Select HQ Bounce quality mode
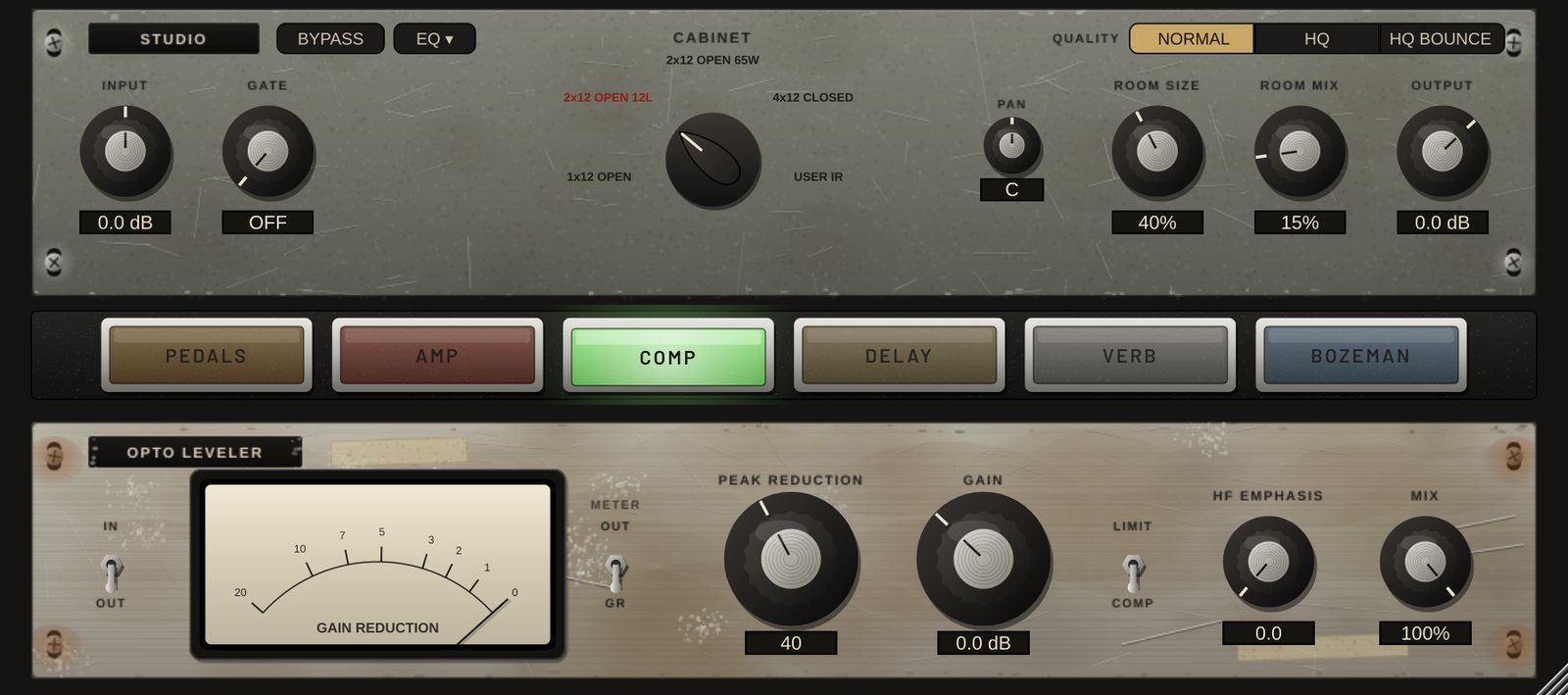 [1441, 38]
